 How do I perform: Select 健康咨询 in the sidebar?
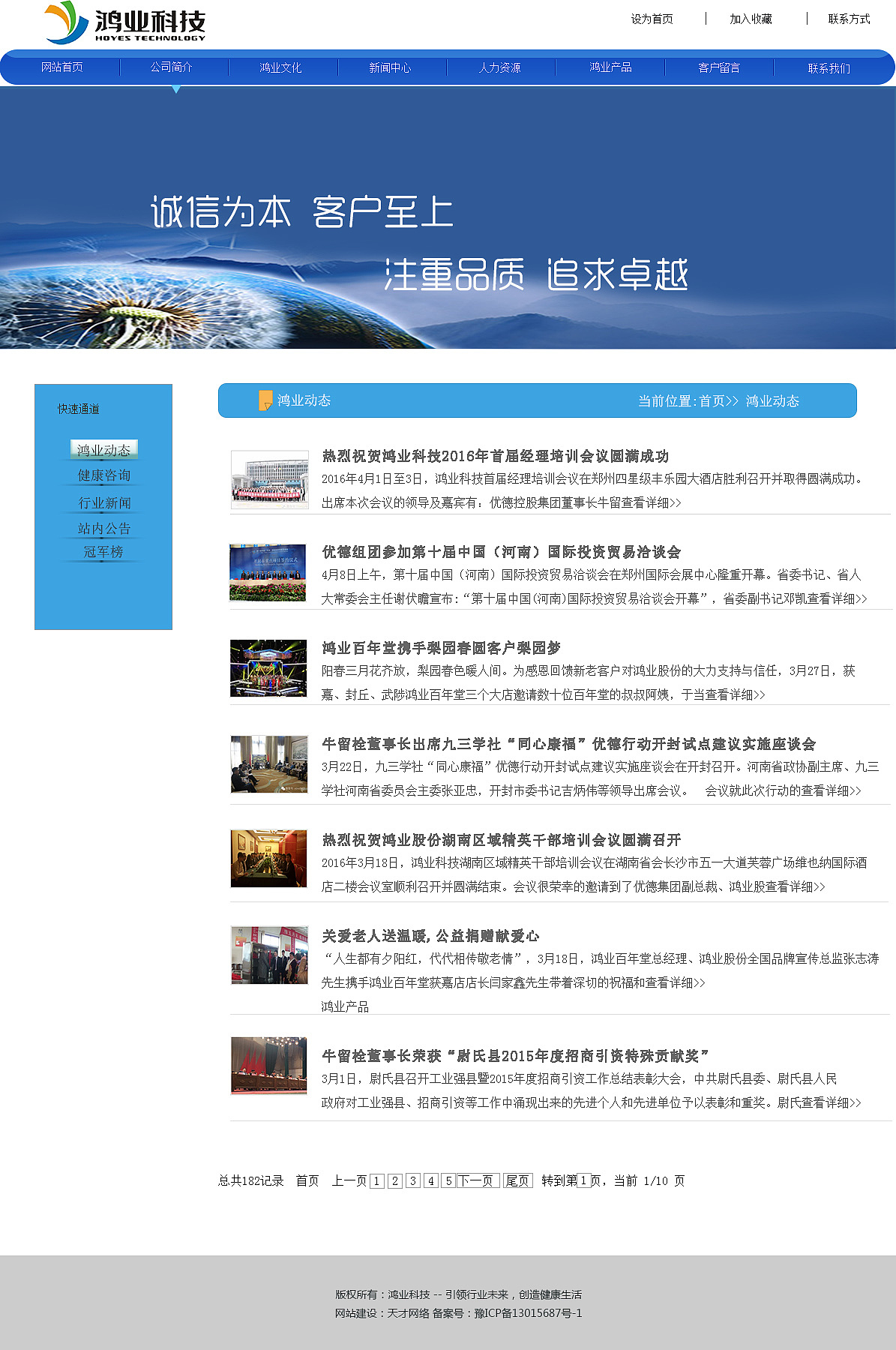tap(104, 475)
